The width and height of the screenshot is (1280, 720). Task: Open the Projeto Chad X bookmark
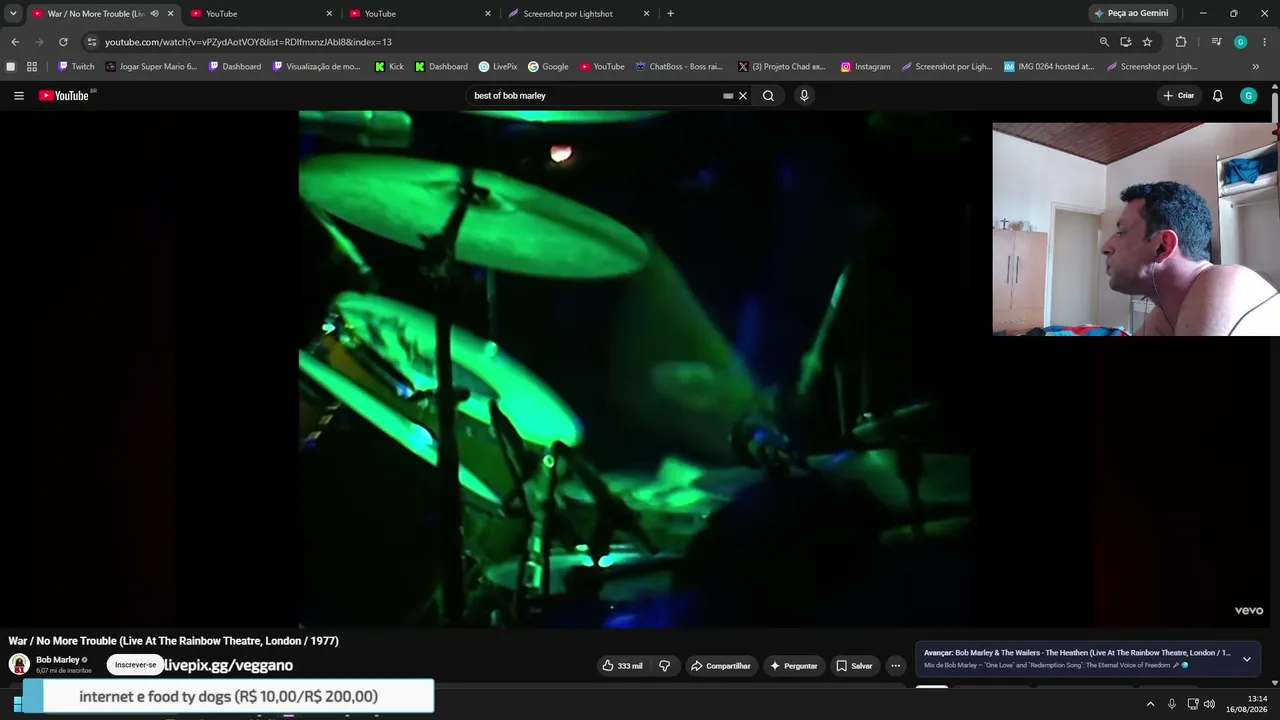(782, 67)
